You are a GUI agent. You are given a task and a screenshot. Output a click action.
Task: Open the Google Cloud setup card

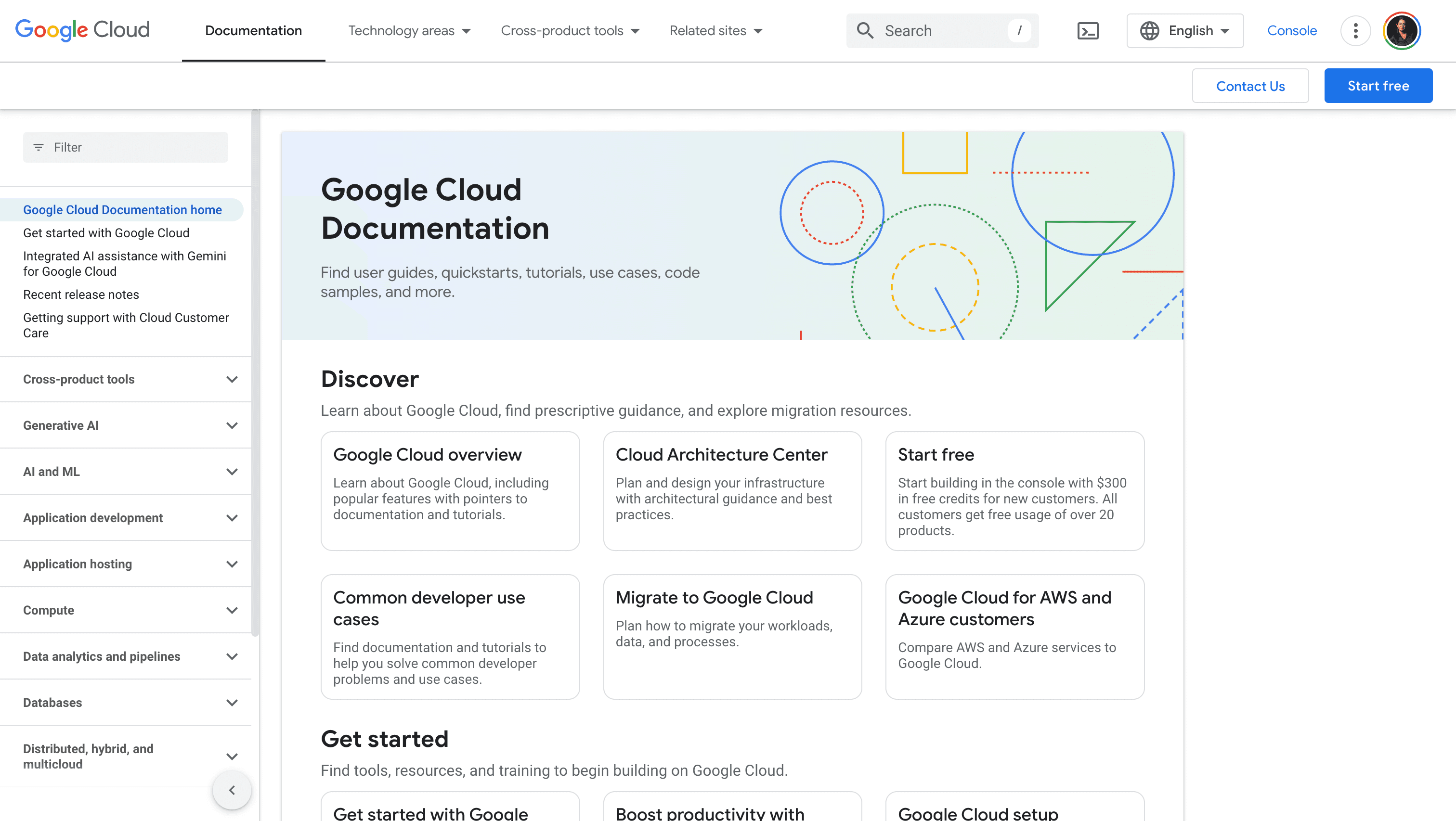click(x=1014, y=807)
